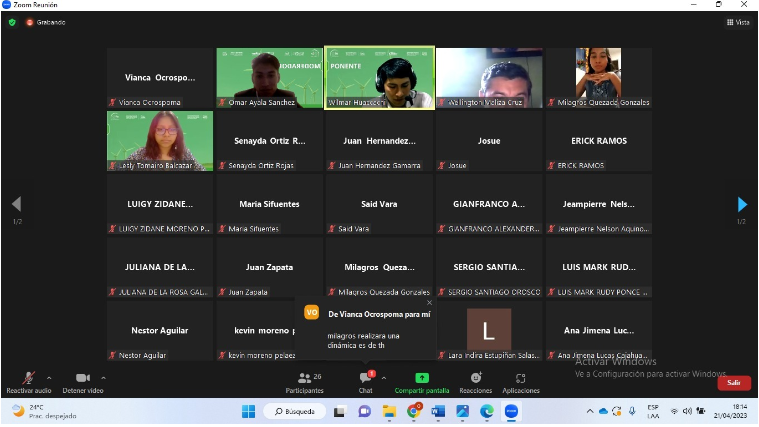Open the Vista layout menu
The image size is (759, 427).
(x=738, y=22)
